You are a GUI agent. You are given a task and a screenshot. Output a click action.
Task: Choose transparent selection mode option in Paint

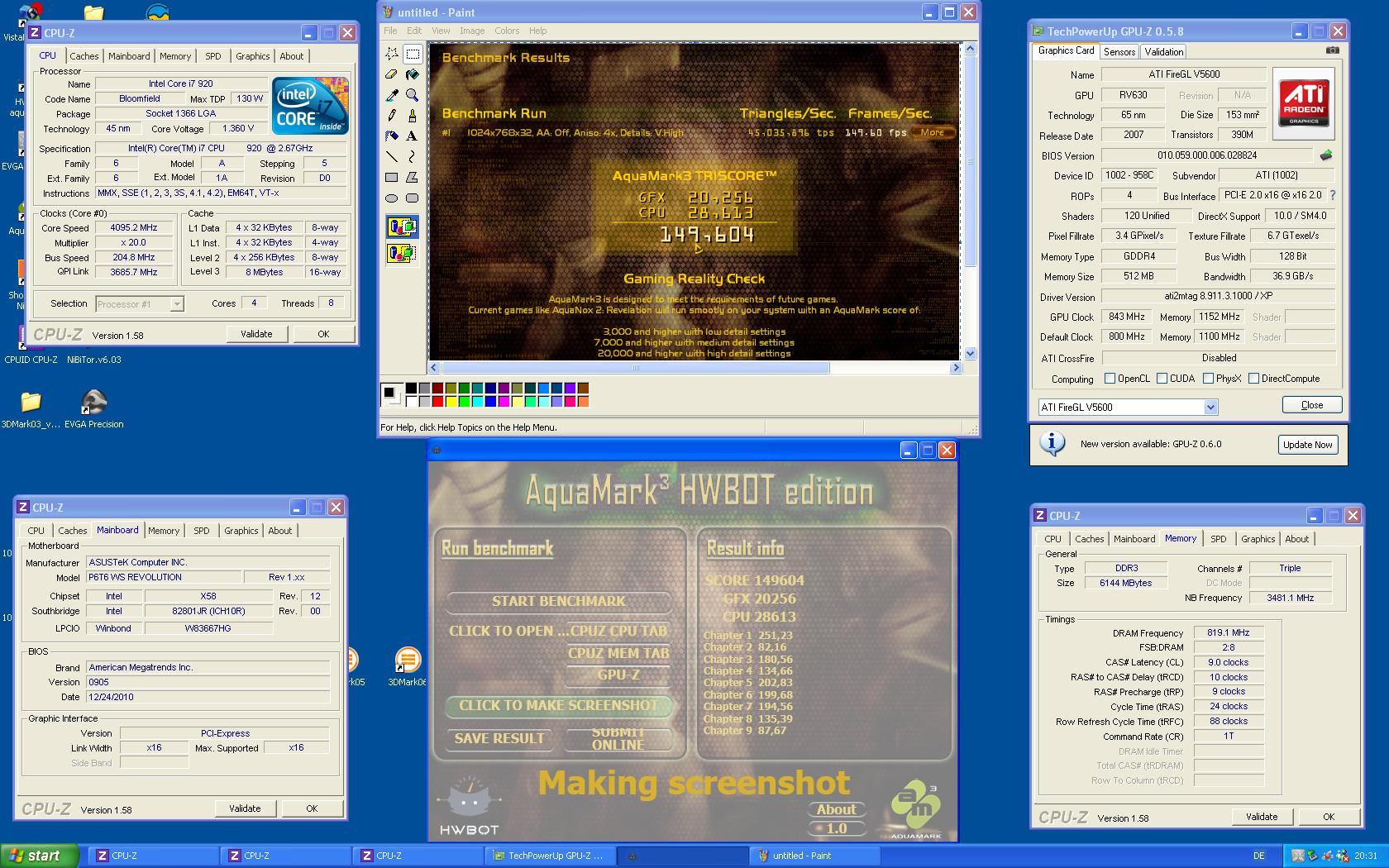(x=402, y=253)
